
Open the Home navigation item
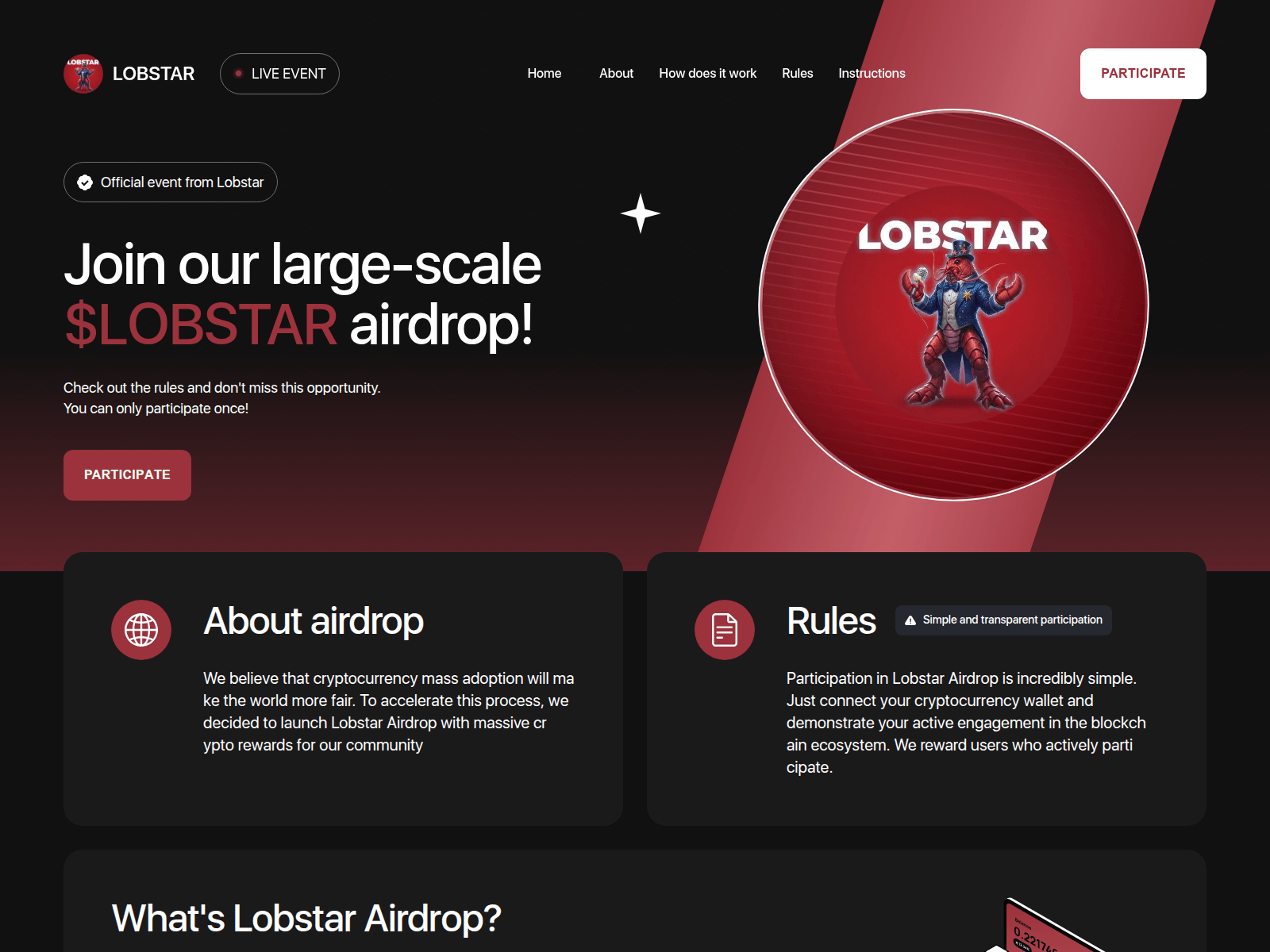click(544, 73)
